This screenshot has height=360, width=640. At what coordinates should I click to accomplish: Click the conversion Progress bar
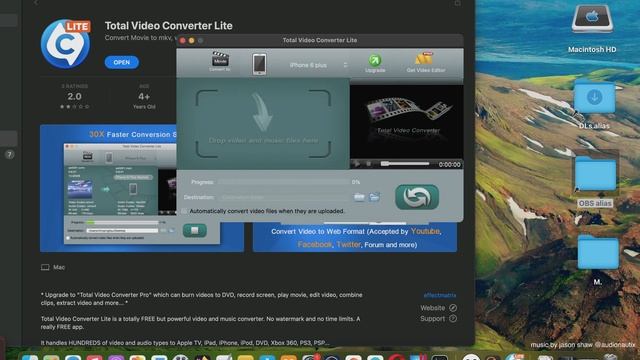283,182
